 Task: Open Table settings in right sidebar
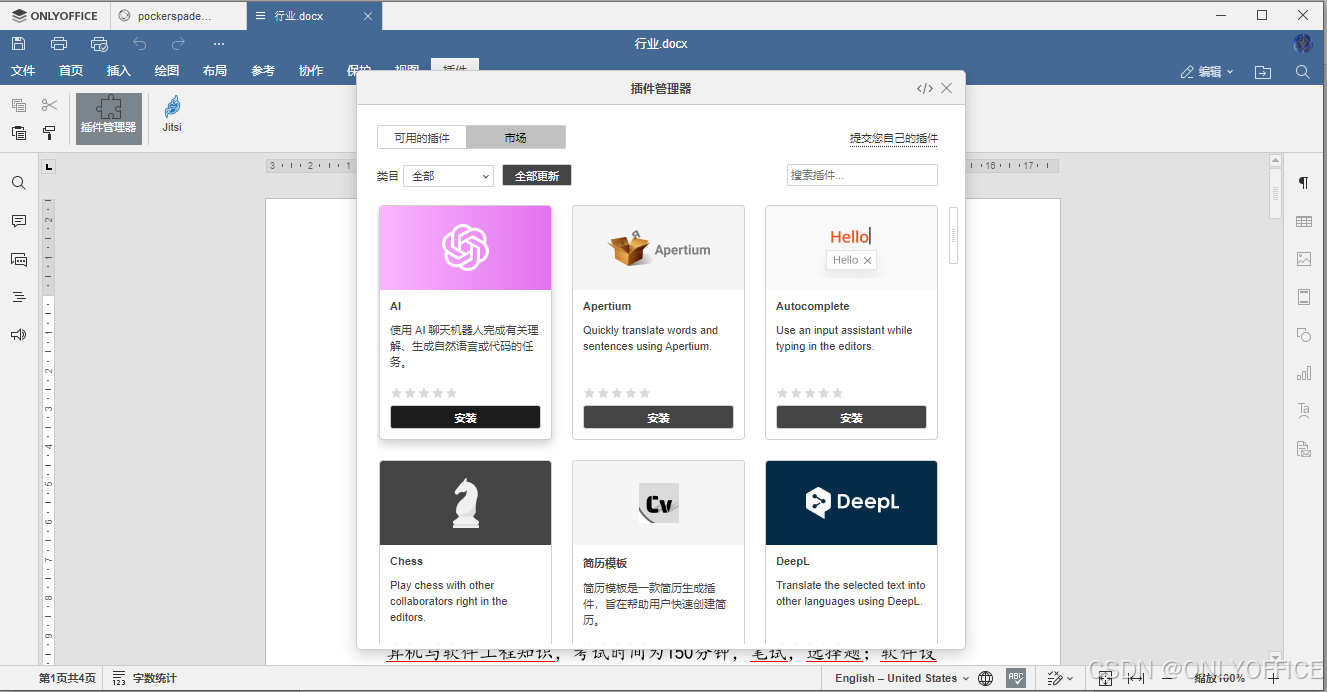tap(1304, 221)
